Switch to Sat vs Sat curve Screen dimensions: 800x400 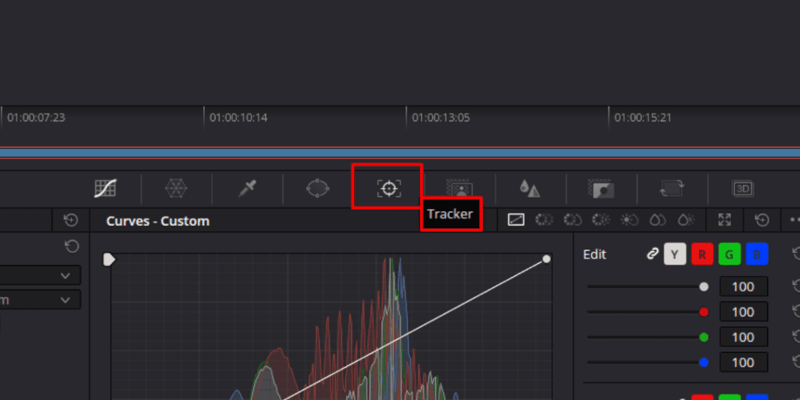(658, 220)
